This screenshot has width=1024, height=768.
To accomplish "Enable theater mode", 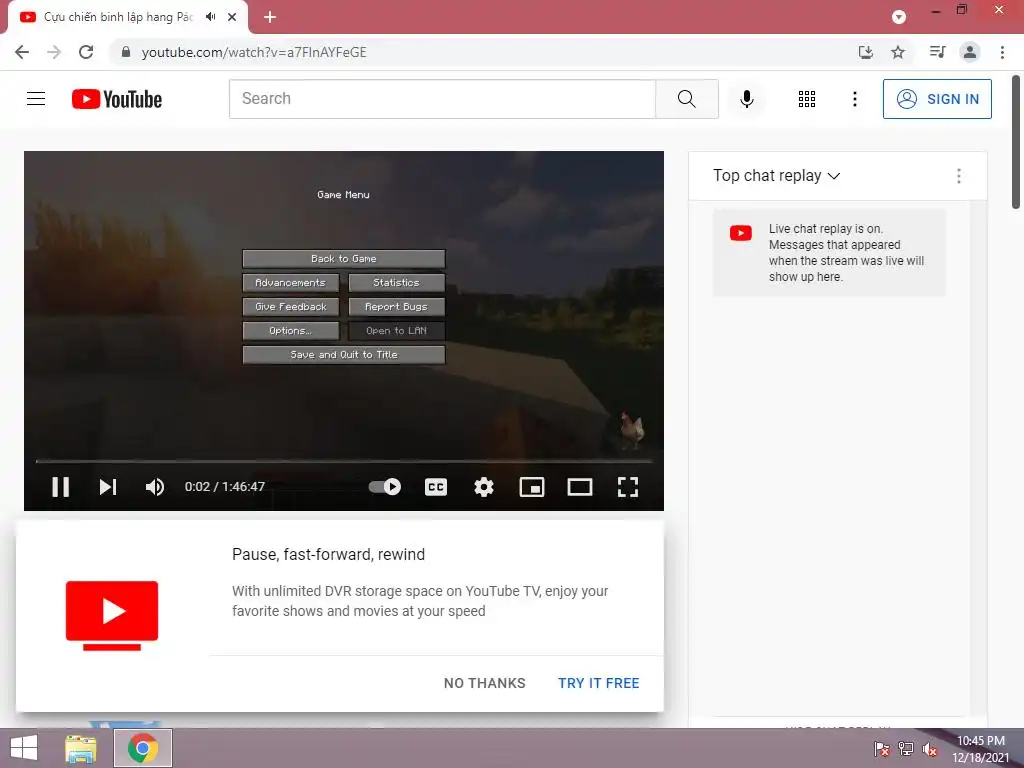I will pyautogui.click(x=580, y=487).
